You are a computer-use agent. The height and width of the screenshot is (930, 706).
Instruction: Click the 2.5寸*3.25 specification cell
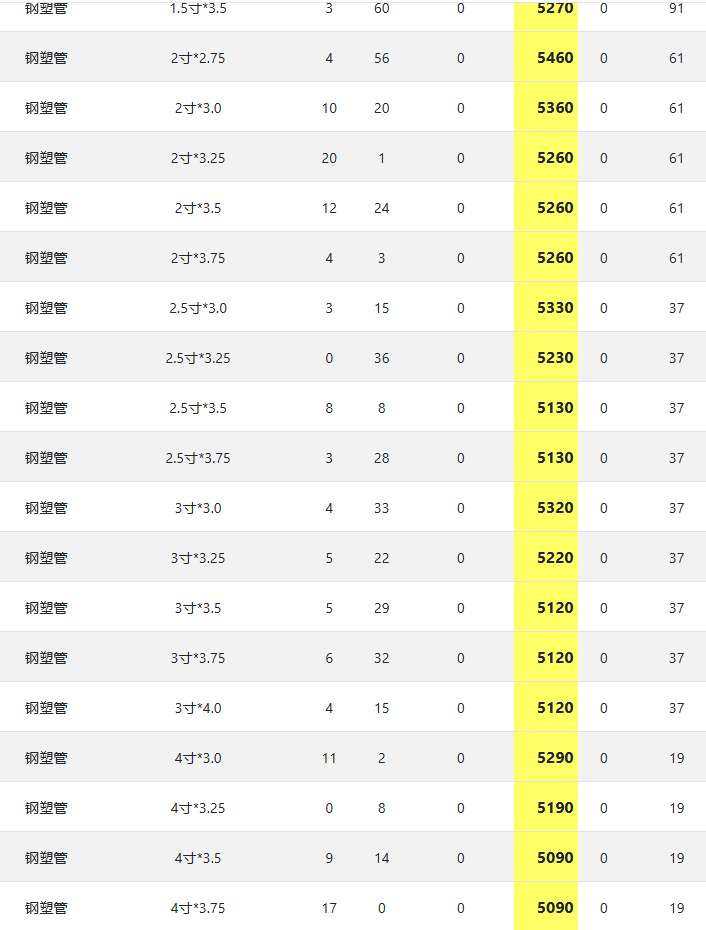[x=198, y=358]
